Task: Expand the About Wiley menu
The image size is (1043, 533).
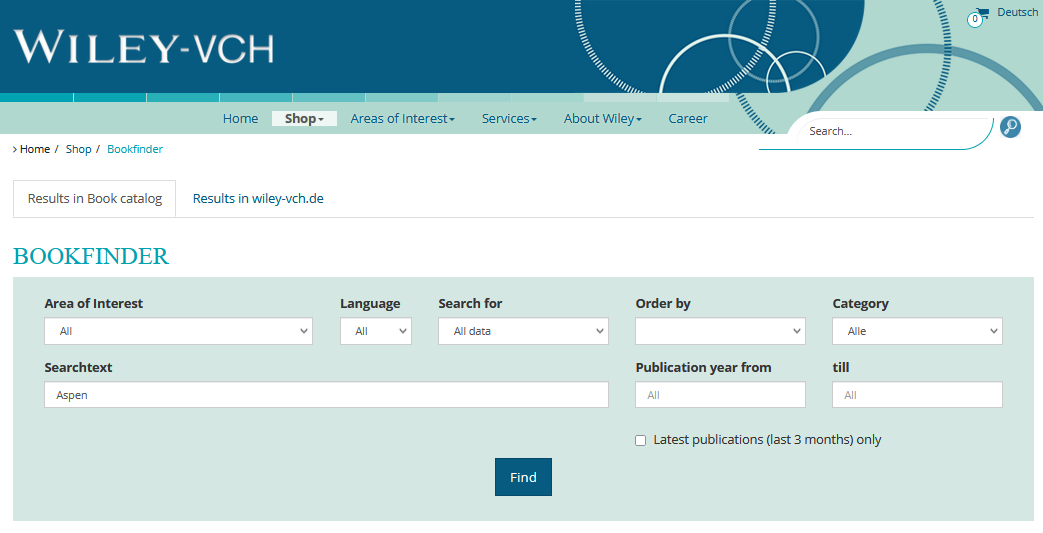Action: 603,118
